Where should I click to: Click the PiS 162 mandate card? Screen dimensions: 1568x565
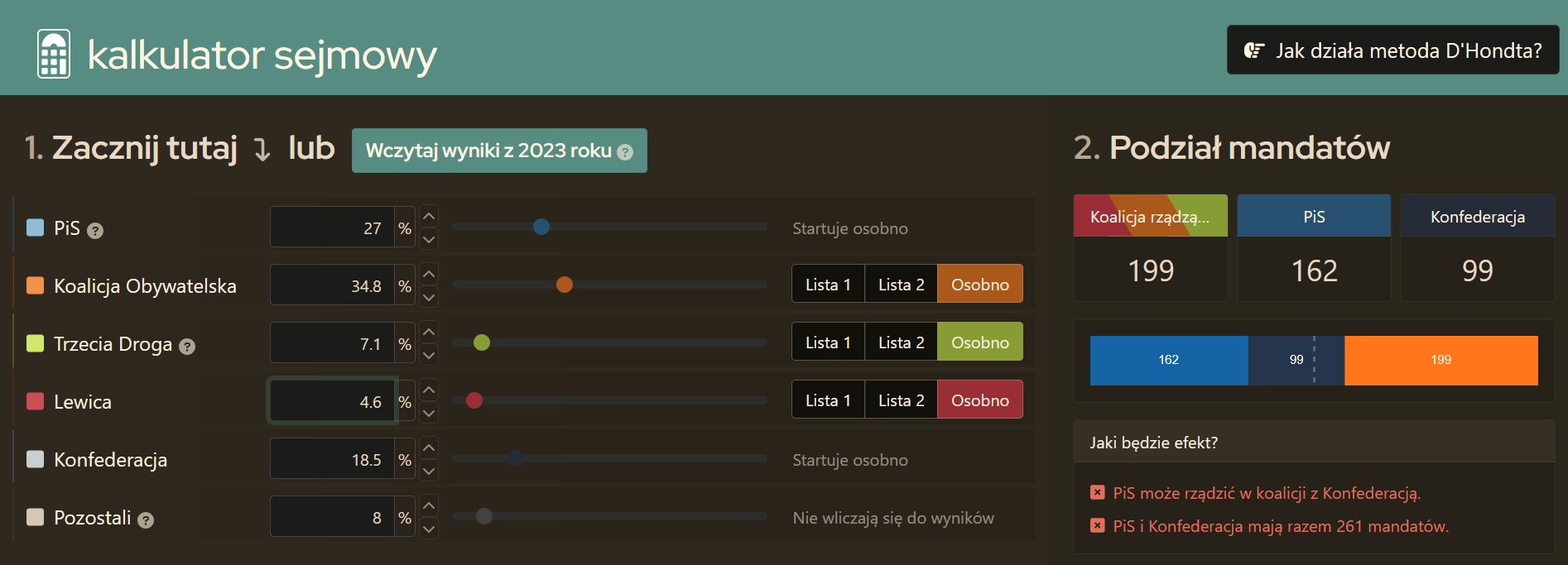(x=1314, y=247)
